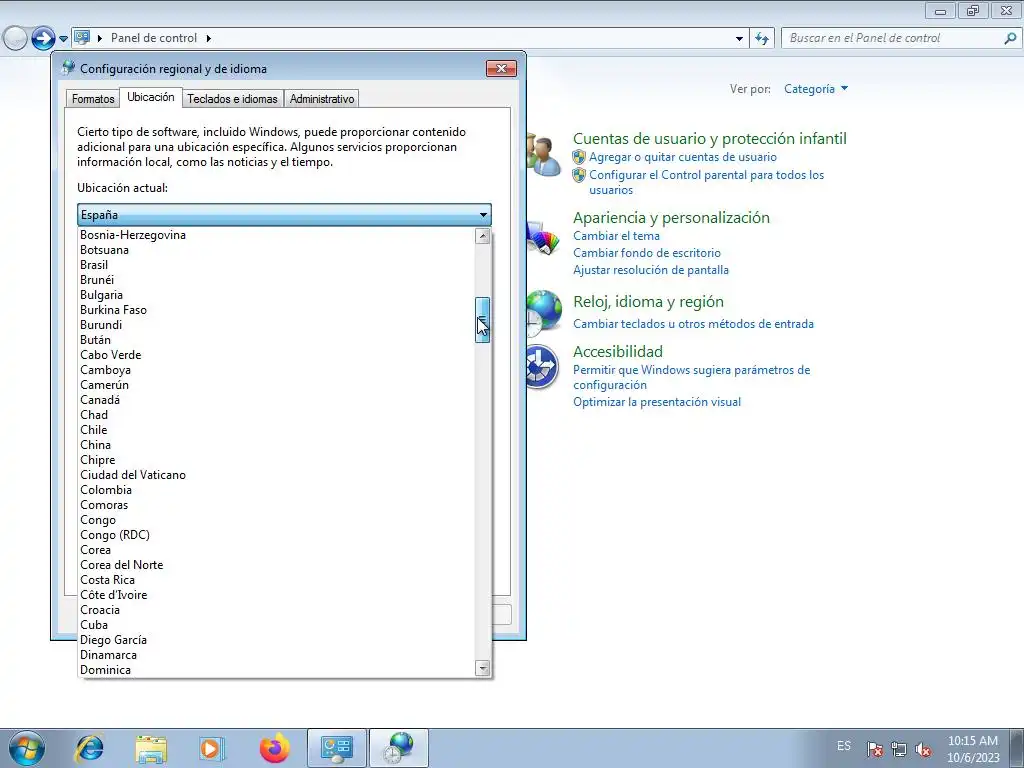This screenshot has height=768, width=1024.
Task: Choose Colombia from the list
Action: pos(276,490)
